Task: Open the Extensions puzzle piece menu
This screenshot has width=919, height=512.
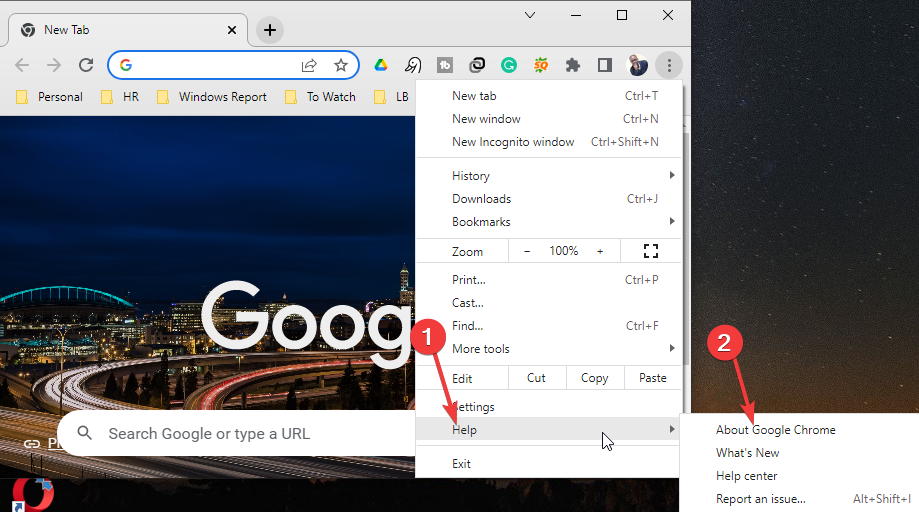Action: point(573,65)
